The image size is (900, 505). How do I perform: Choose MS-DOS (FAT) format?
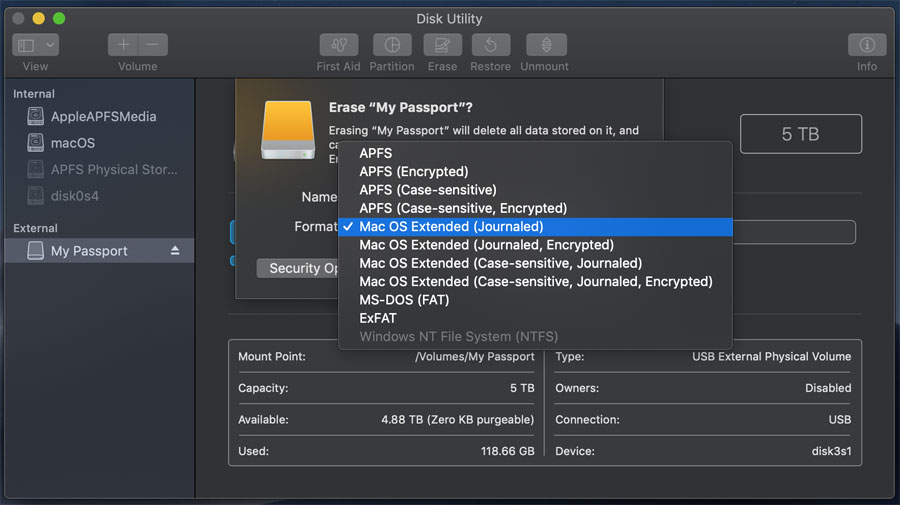click(x=536, y=300)
